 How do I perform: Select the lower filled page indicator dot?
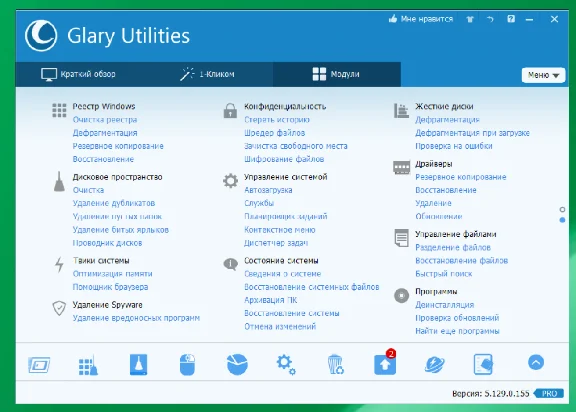[x=562, y=220]
